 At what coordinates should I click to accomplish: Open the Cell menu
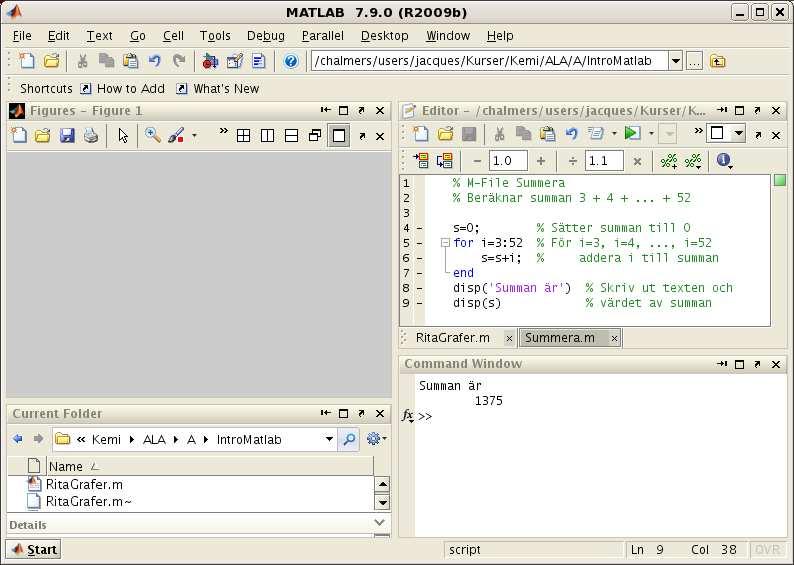[173, 35]
